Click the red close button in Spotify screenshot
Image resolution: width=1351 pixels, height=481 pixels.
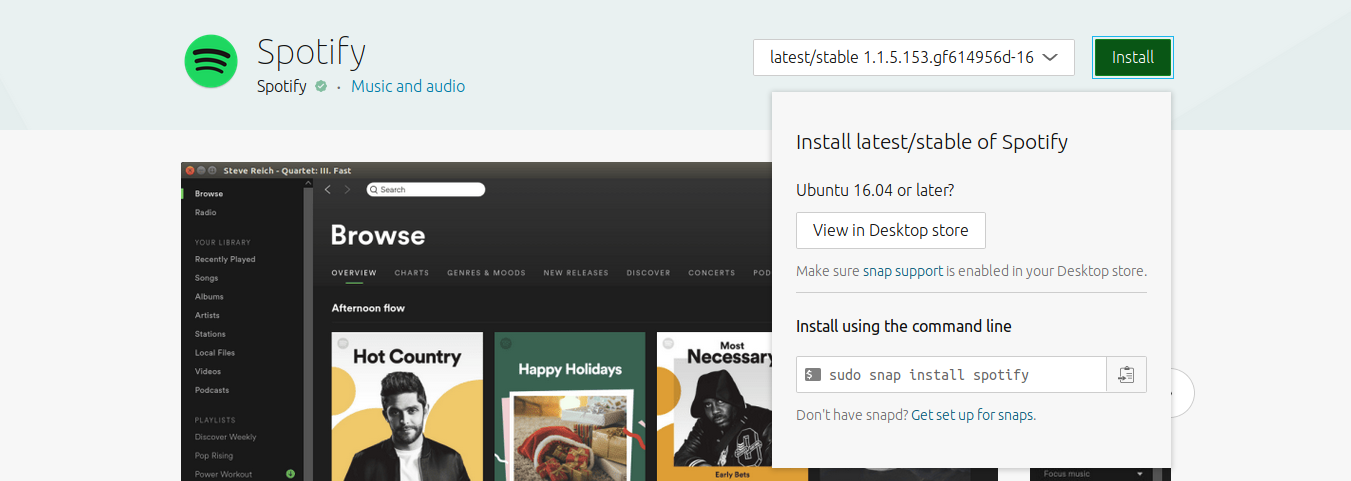coord(190,171)
